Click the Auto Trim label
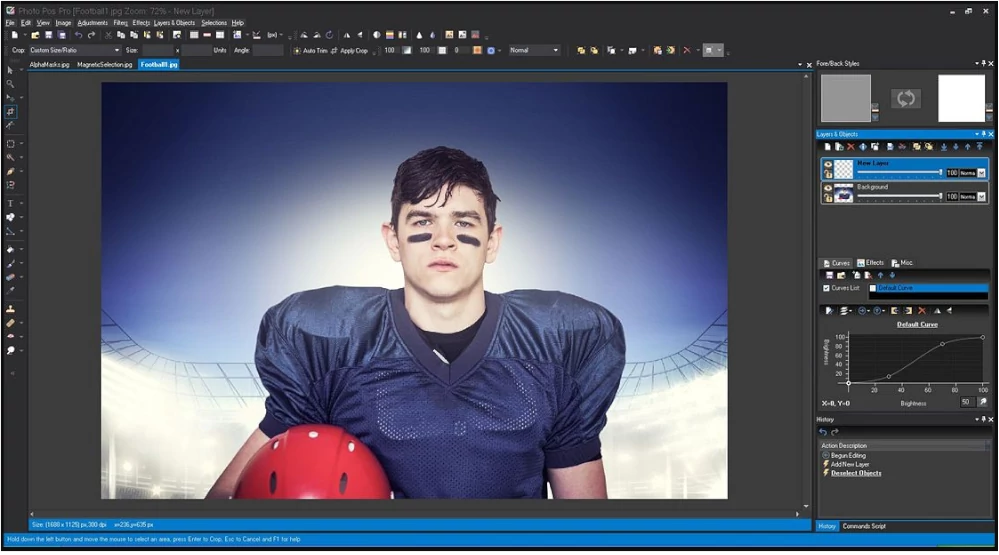The width and height of the screenshot is (999, 555). (x=315, y=50)
